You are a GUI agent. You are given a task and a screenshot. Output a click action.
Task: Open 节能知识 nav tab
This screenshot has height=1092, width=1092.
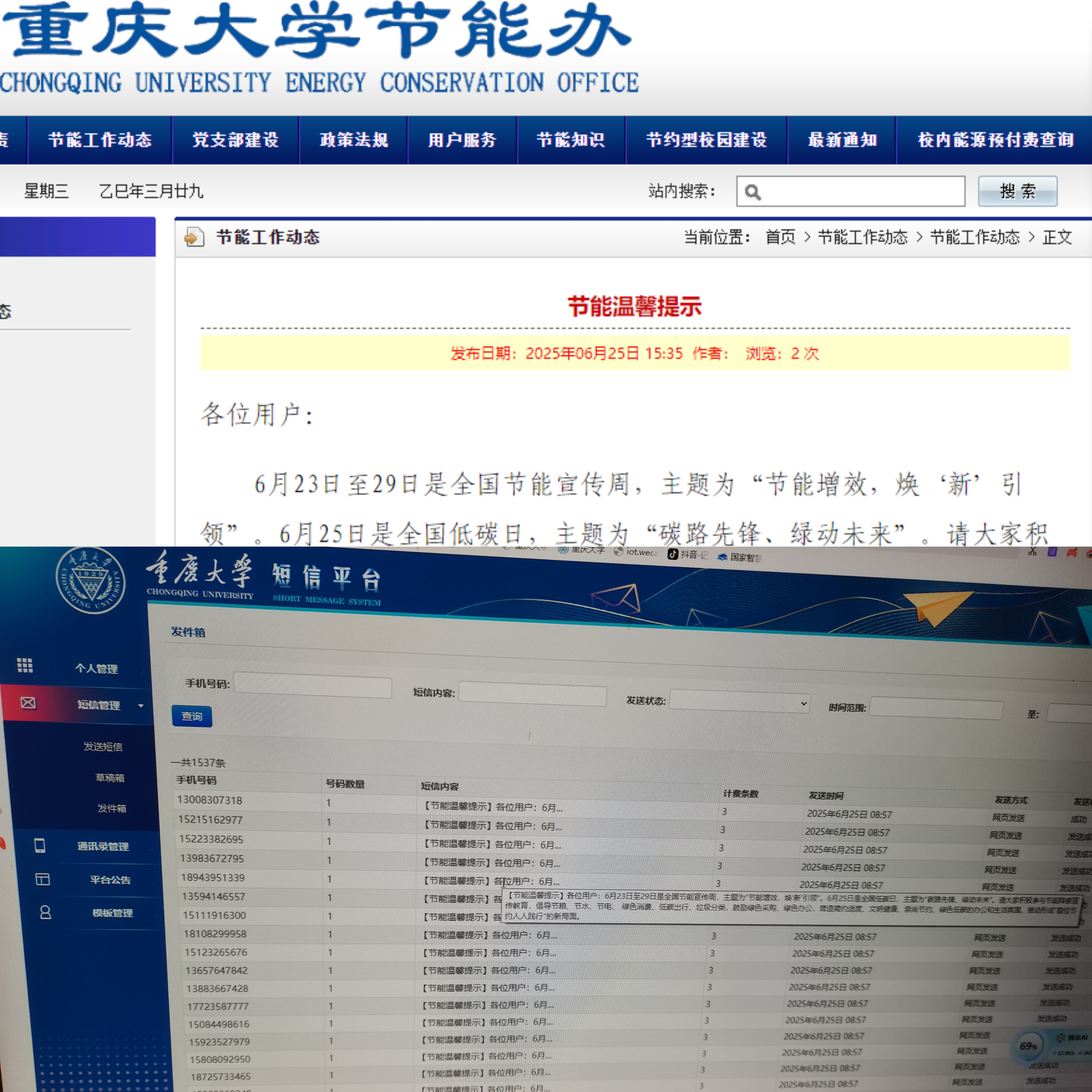(x=571, y=140)
